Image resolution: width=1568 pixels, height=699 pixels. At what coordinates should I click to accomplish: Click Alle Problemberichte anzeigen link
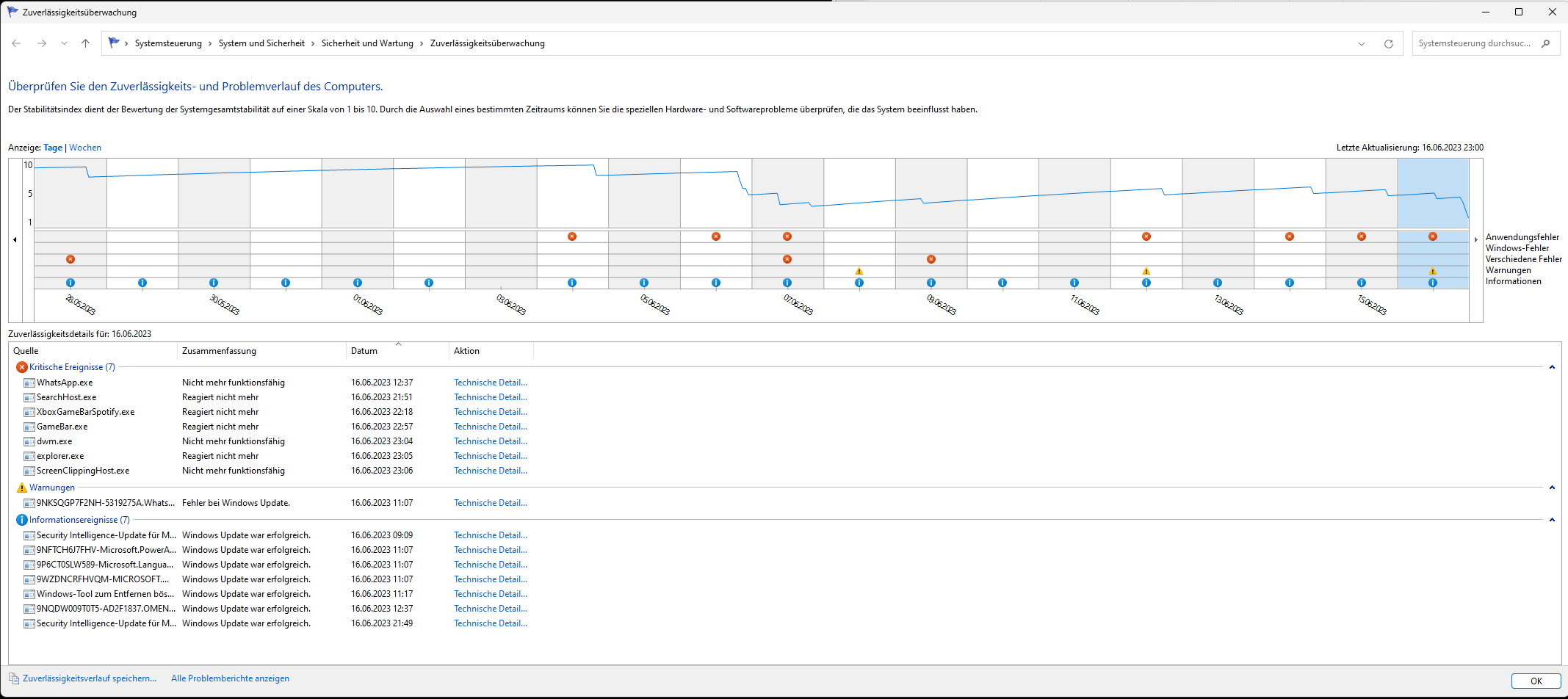point(230,678)
